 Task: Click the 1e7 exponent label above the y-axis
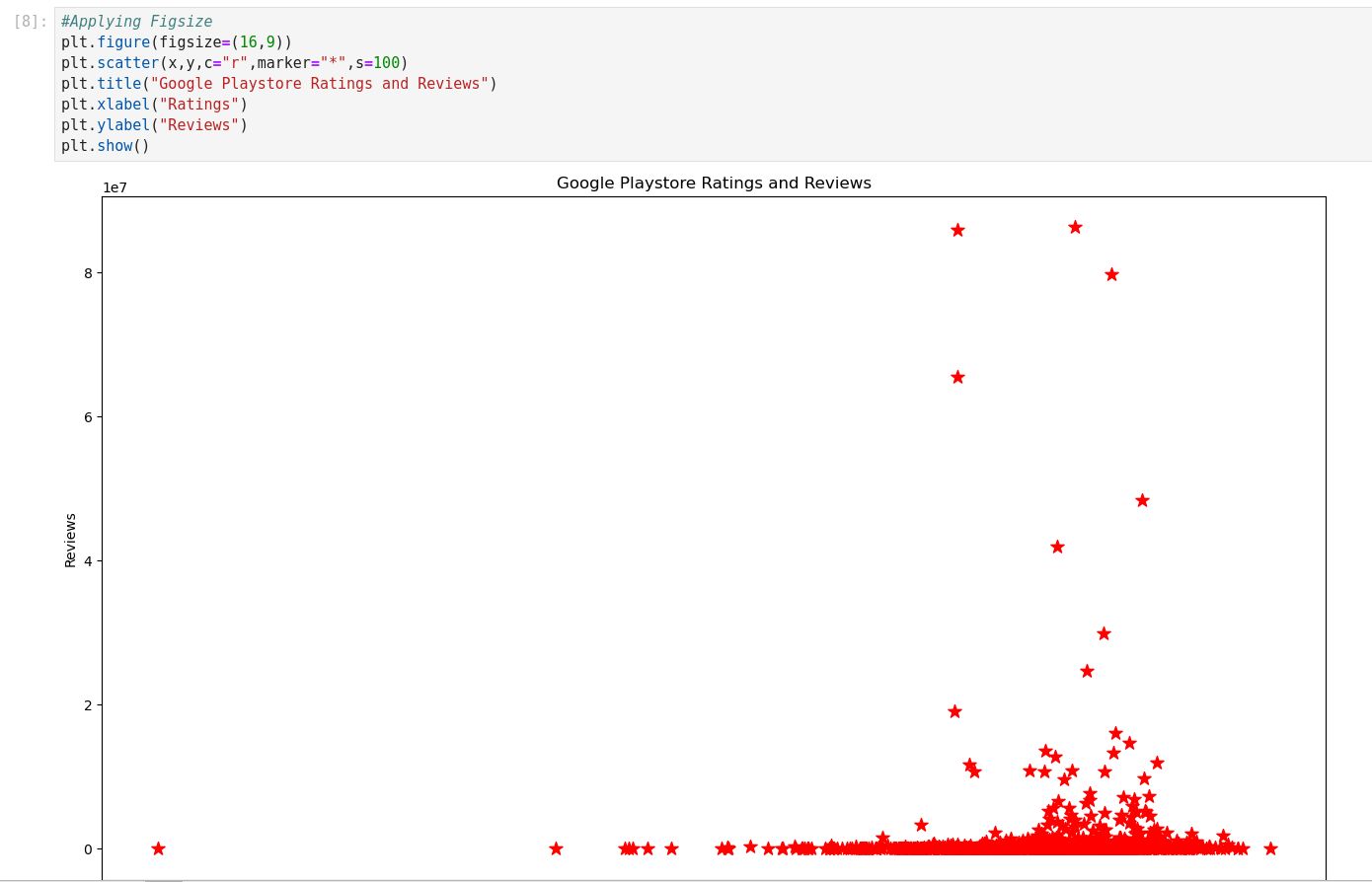pos(114,187)
